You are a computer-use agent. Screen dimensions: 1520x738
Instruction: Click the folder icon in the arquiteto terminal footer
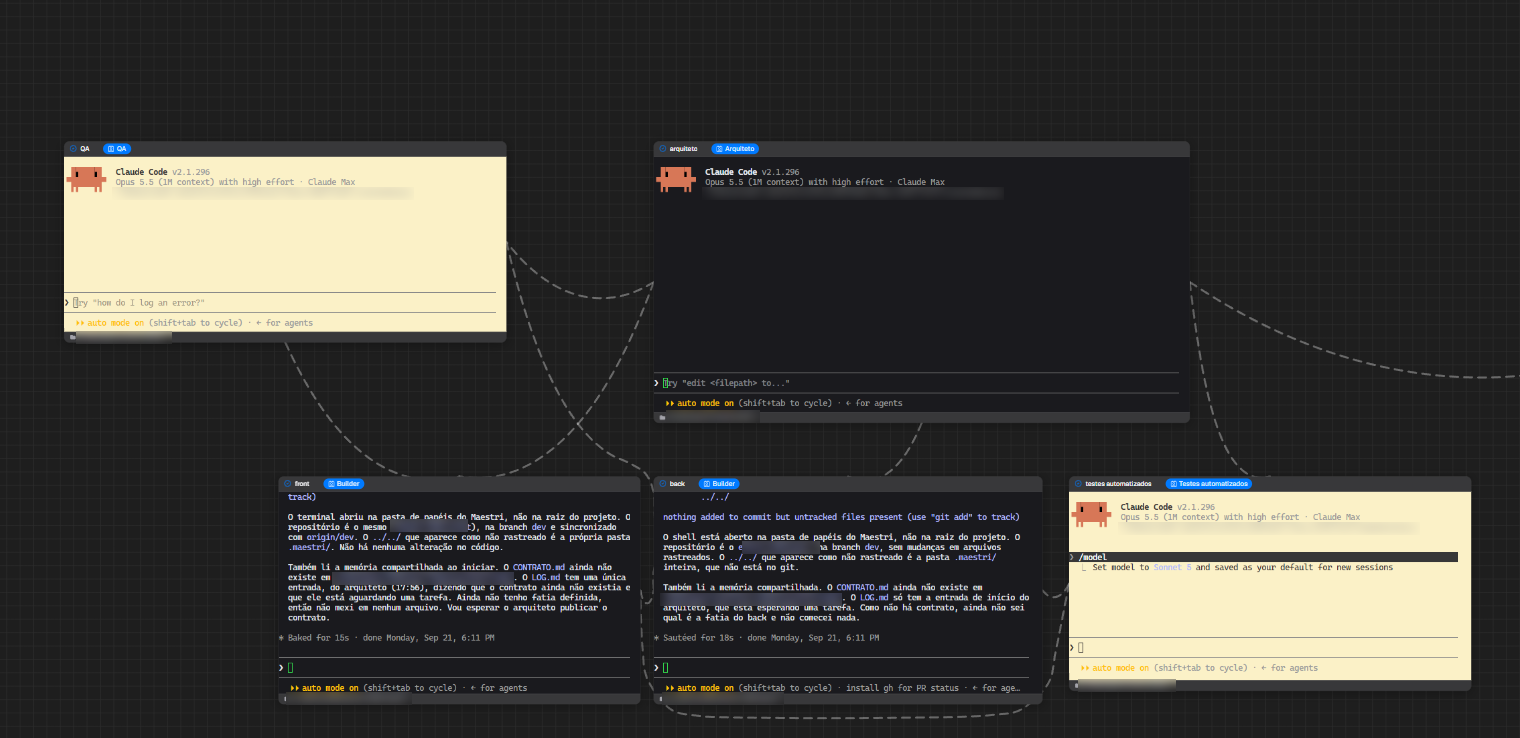tap(661, 417)
